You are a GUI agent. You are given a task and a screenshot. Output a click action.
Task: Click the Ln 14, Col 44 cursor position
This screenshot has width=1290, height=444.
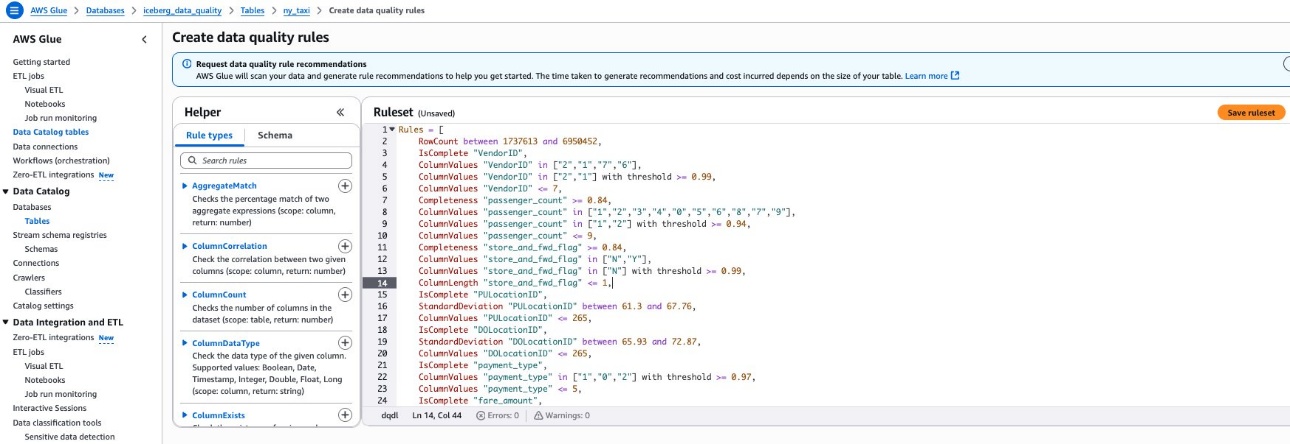coord(437,415)
